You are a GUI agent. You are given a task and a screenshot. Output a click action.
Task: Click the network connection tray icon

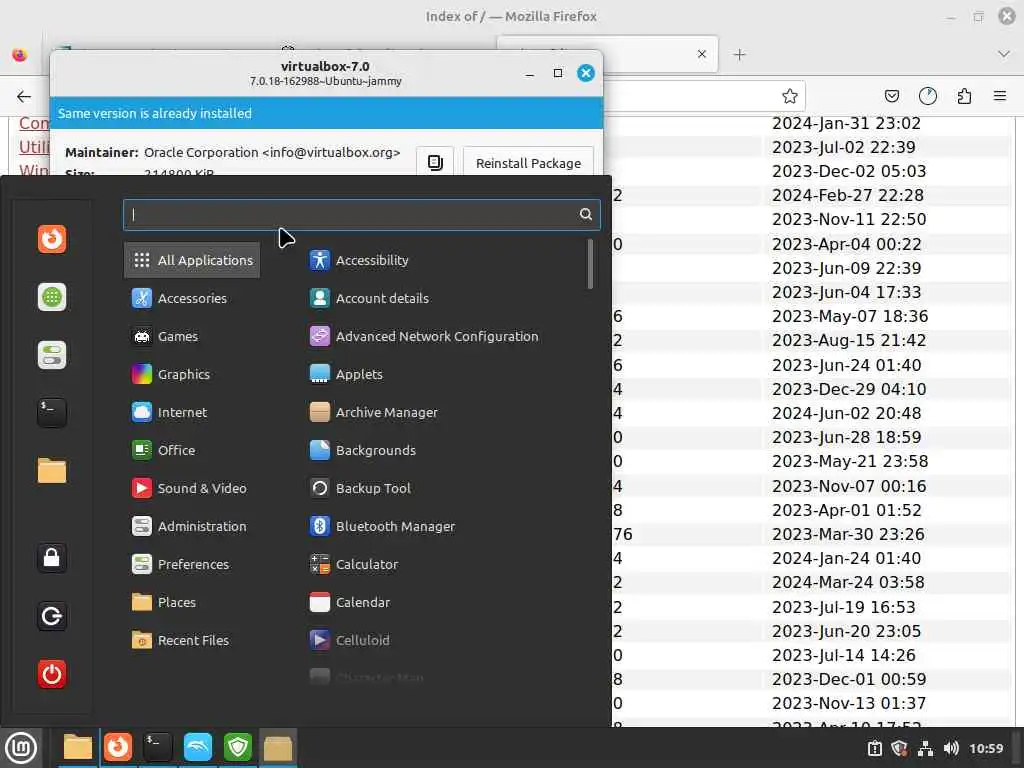pos(925,748)
